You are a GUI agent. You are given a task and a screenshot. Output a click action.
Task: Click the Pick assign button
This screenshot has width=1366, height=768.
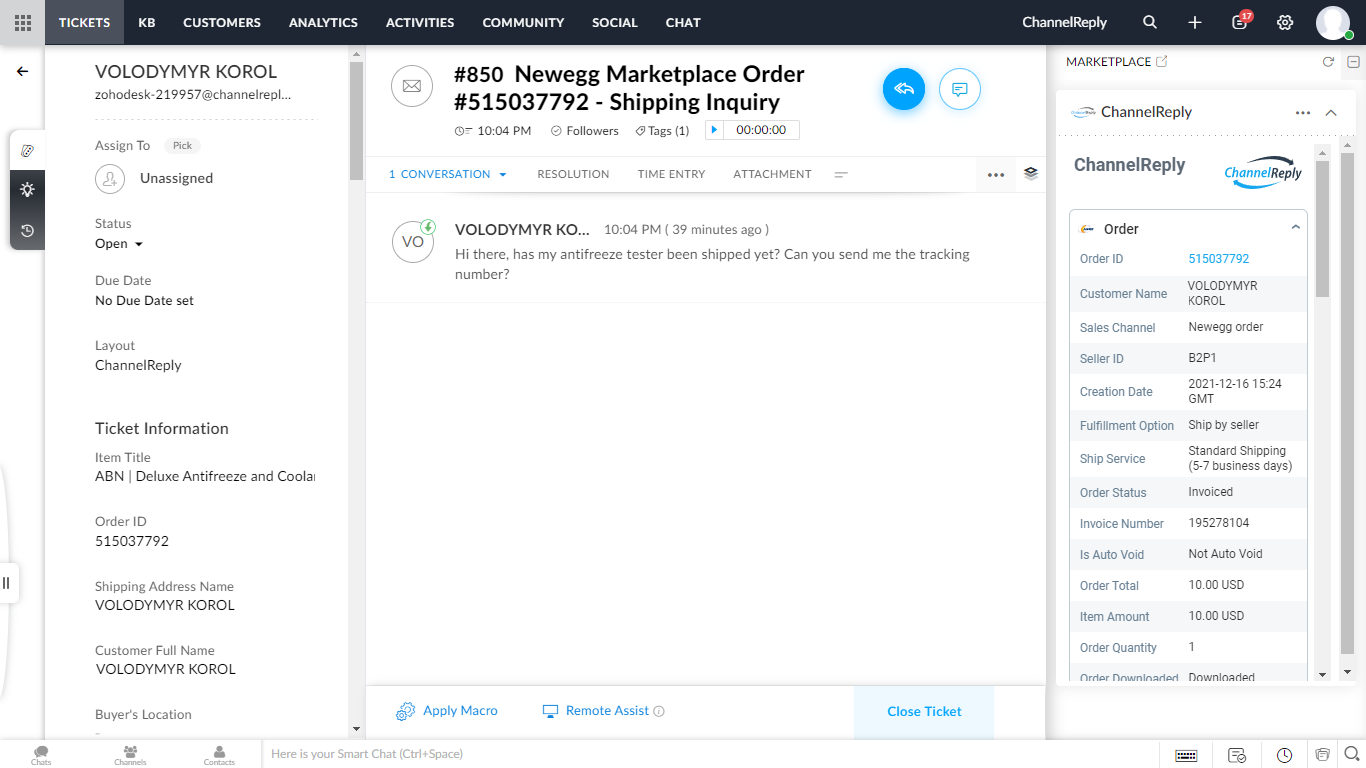(182, 146)
